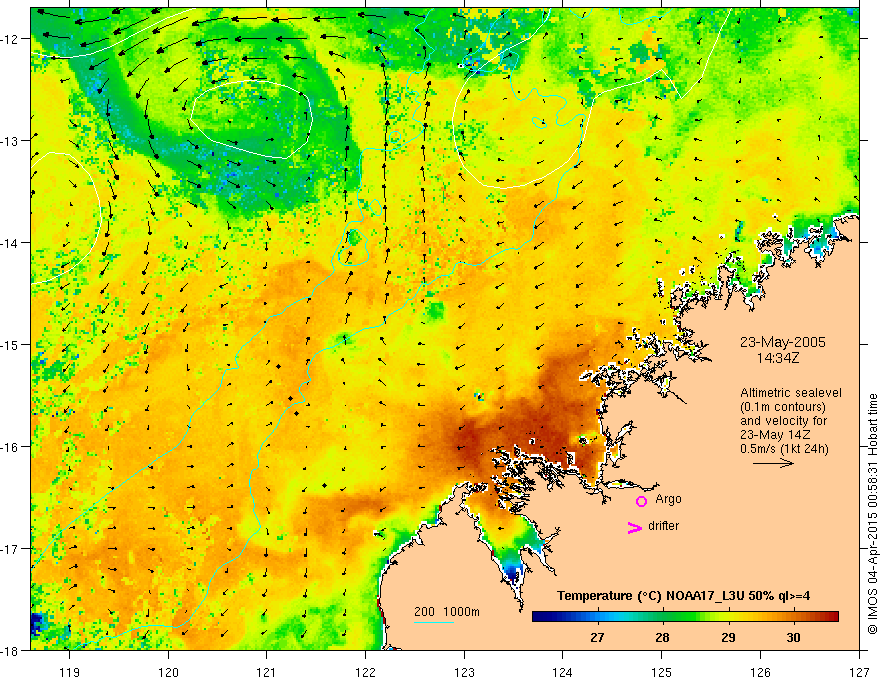Screen dimensions: 880x680
Task: Click the longitude axis label '122'
Action: tap(365, 672)
